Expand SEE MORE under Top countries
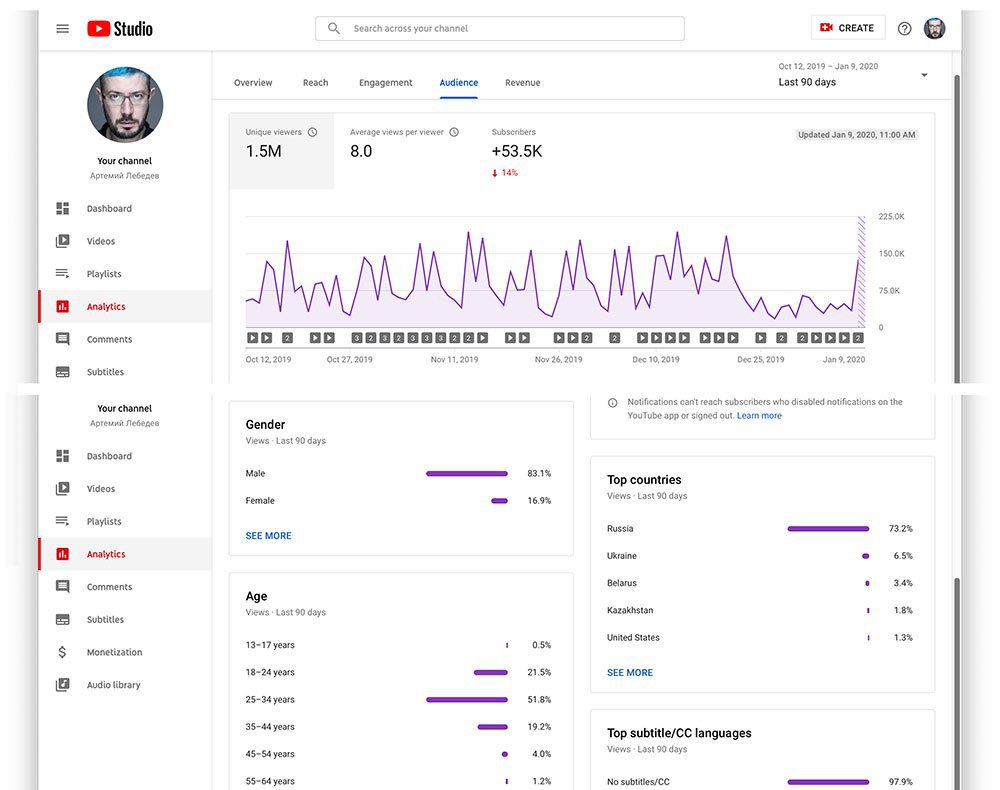1000x790 pixels. coord(629,673)
